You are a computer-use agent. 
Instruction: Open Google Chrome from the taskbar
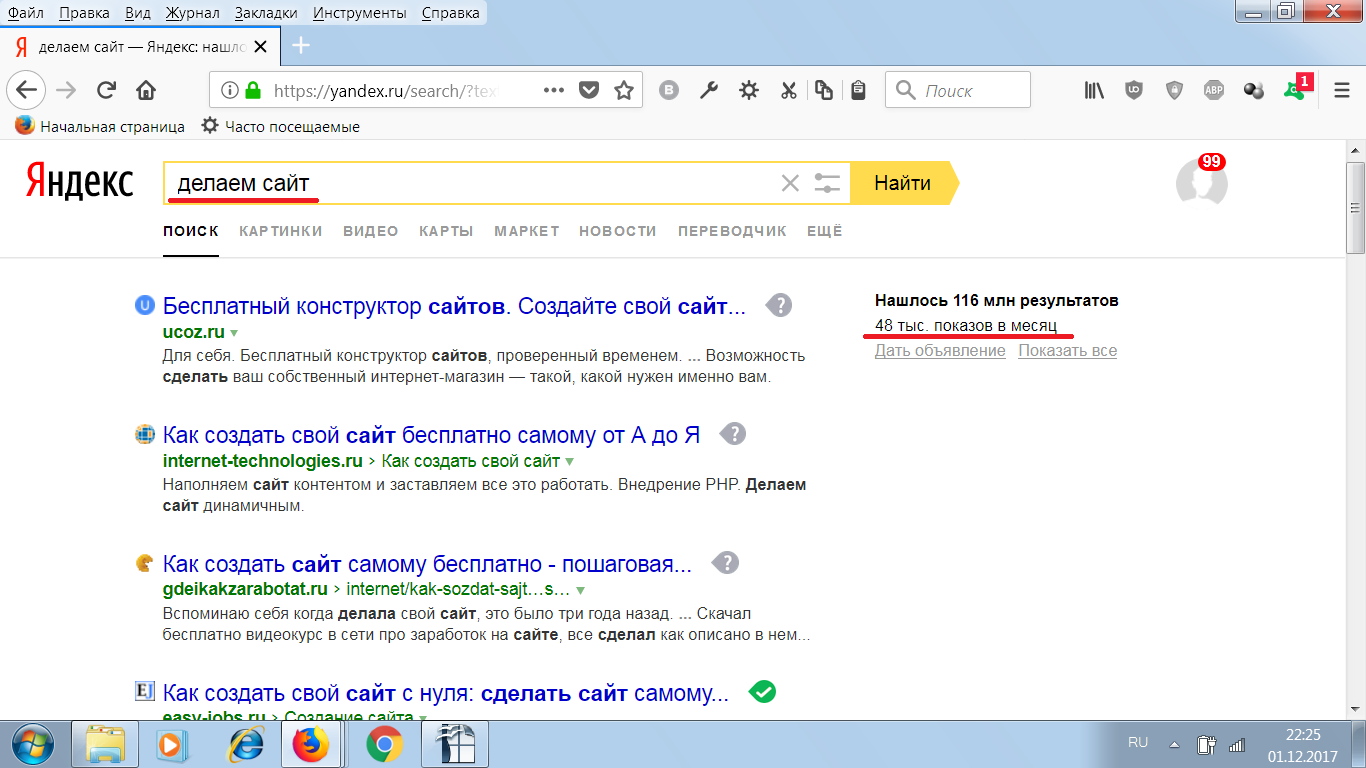[x=385, y=745]
